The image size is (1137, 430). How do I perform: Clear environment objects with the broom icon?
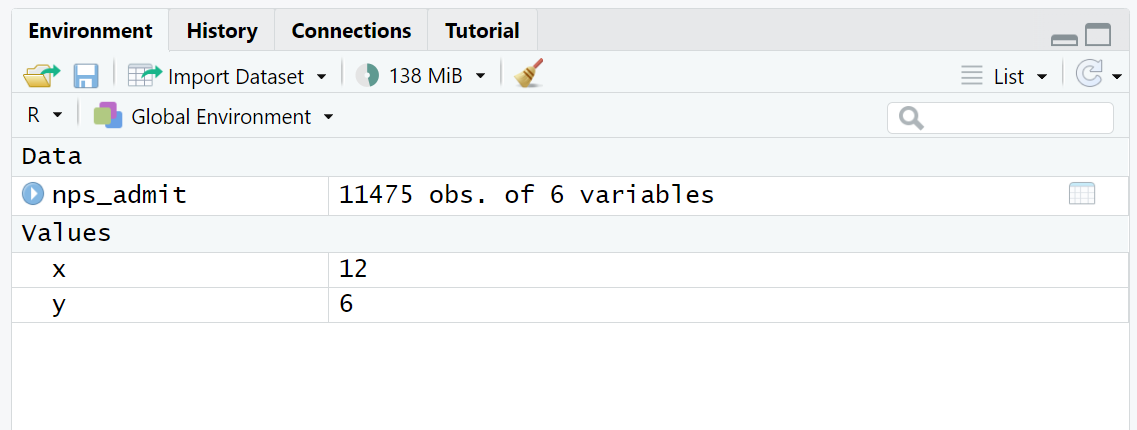(x=529, y=75)
